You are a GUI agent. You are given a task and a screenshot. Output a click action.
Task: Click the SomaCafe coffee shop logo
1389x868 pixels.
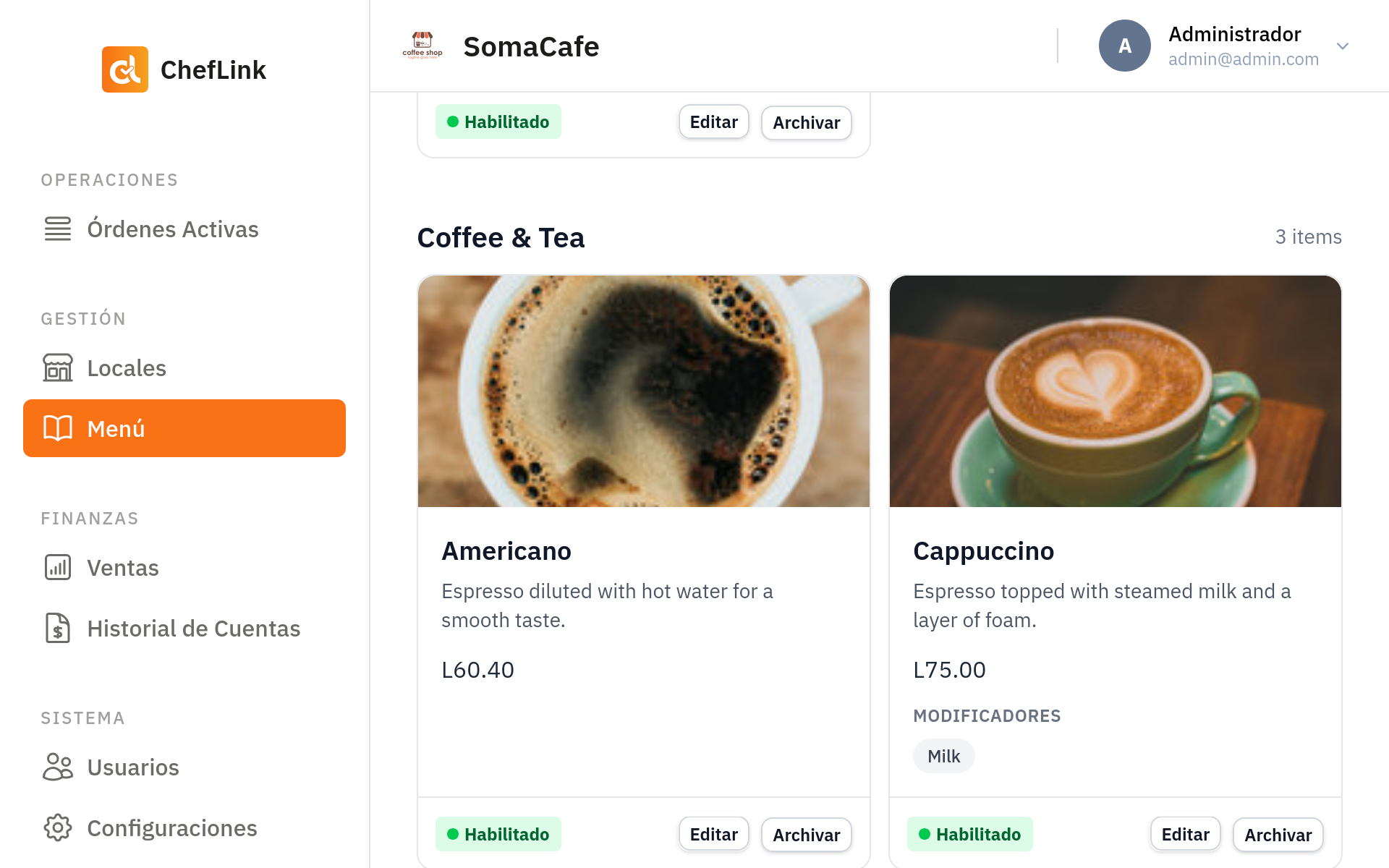point(422,45)
